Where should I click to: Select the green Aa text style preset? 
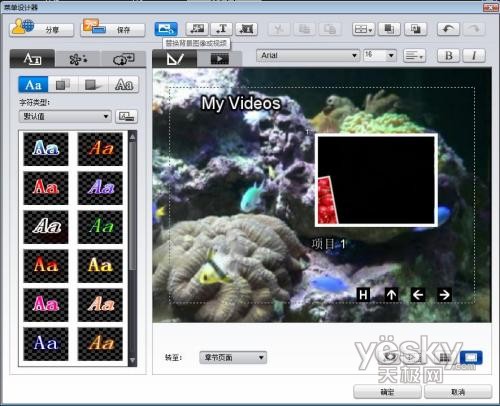tap(100, 227)
